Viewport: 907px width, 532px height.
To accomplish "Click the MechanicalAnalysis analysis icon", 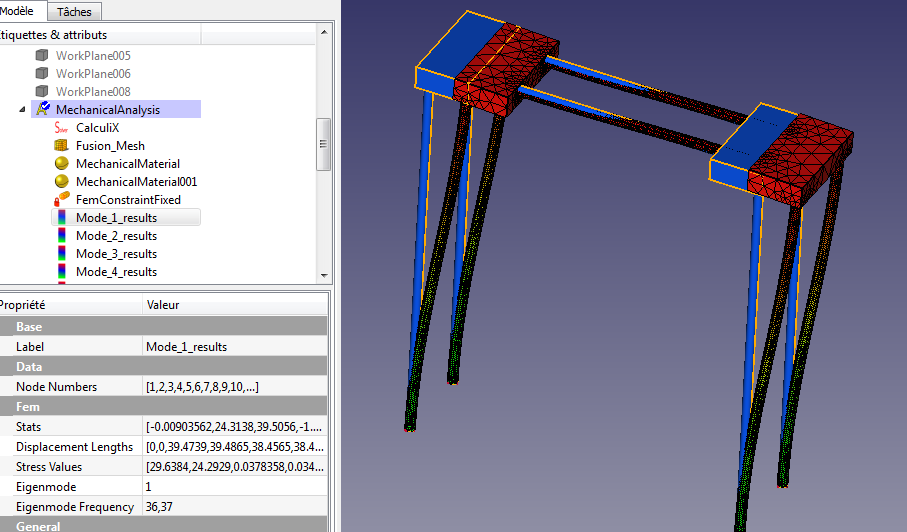I will click(x=43, y=109).
